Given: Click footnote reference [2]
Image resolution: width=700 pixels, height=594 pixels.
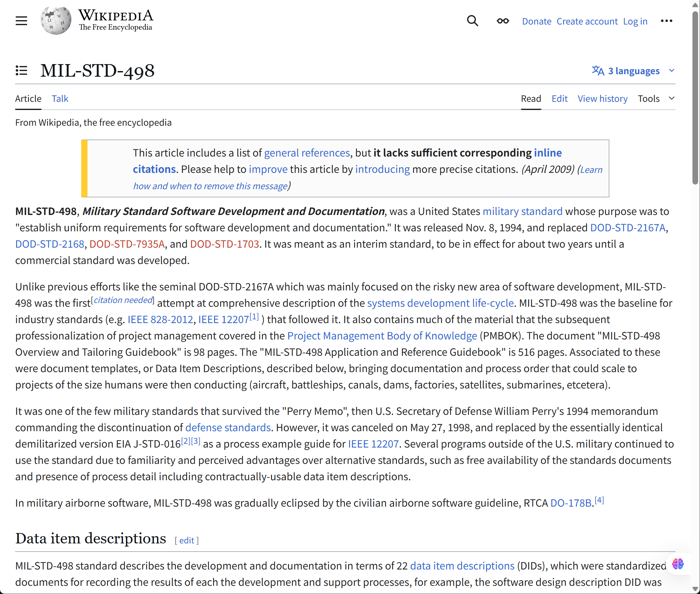Looking at the screenshot, I should pyautogui.click(x=186, y=441).
